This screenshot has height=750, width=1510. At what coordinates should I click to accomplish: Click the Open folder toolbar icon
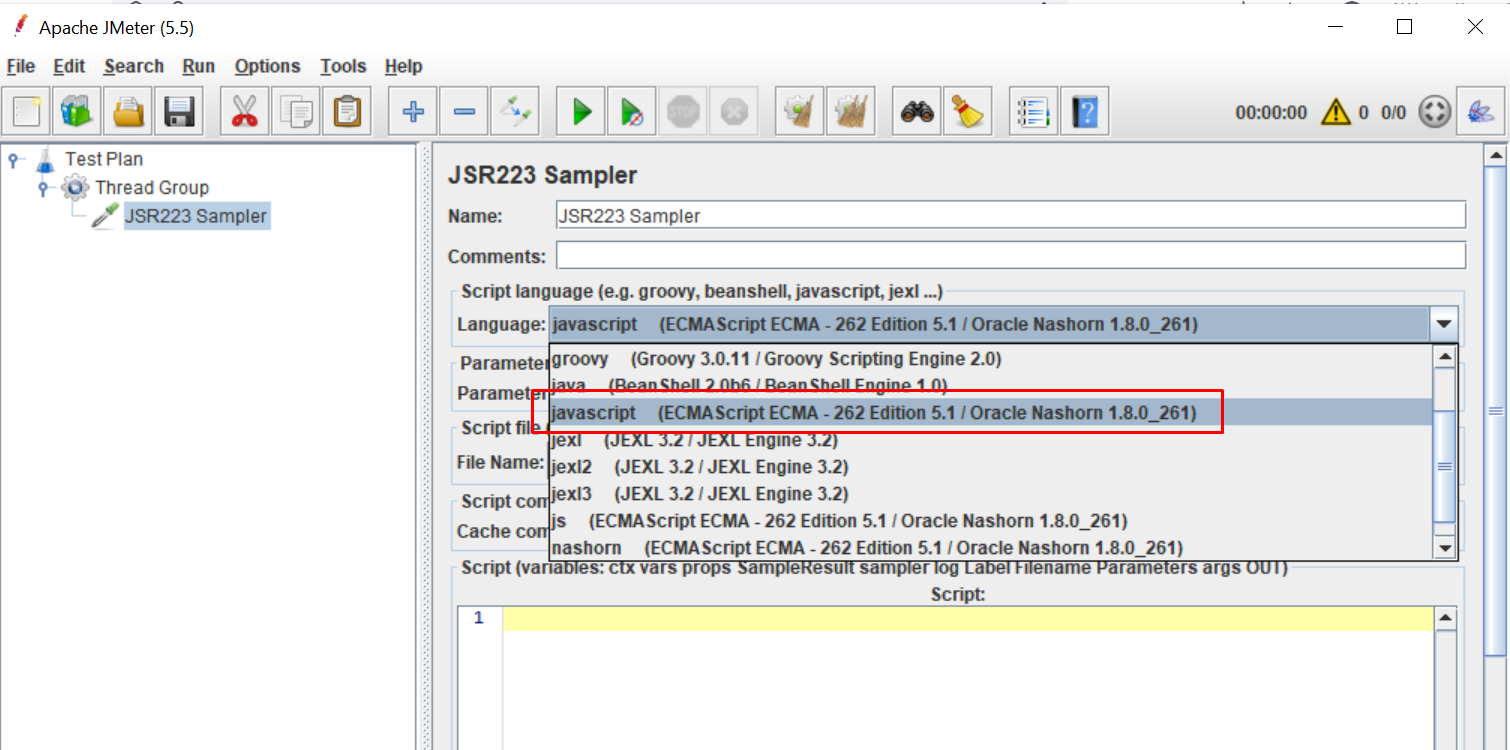pyautogui.click(x=129, y=110)
